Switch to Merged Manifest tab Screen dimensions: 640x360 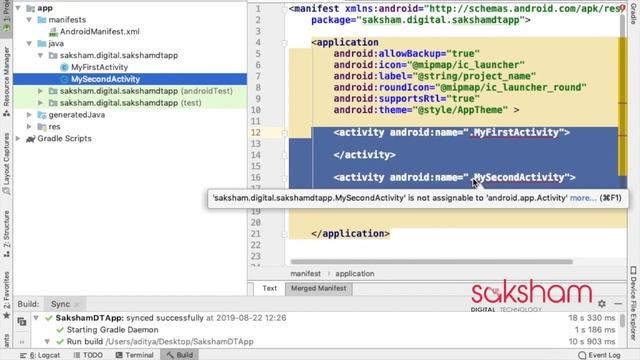318,288
